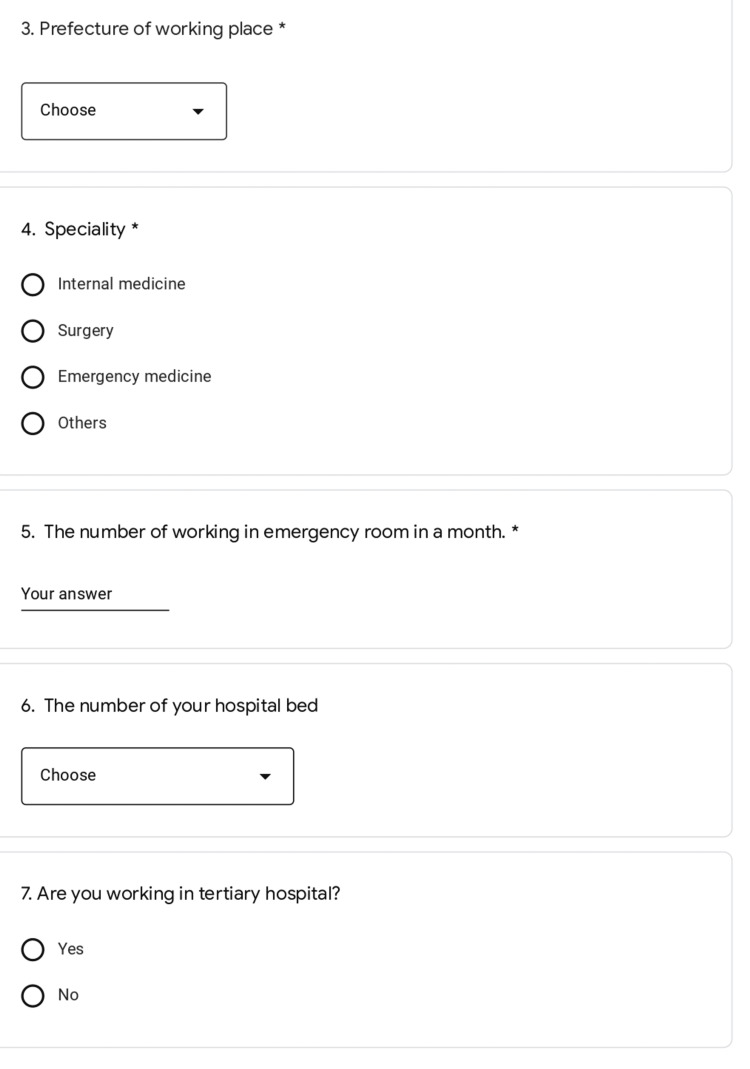
Task: Select Yes for tertiary hospital question
Action: click(33, 949)
